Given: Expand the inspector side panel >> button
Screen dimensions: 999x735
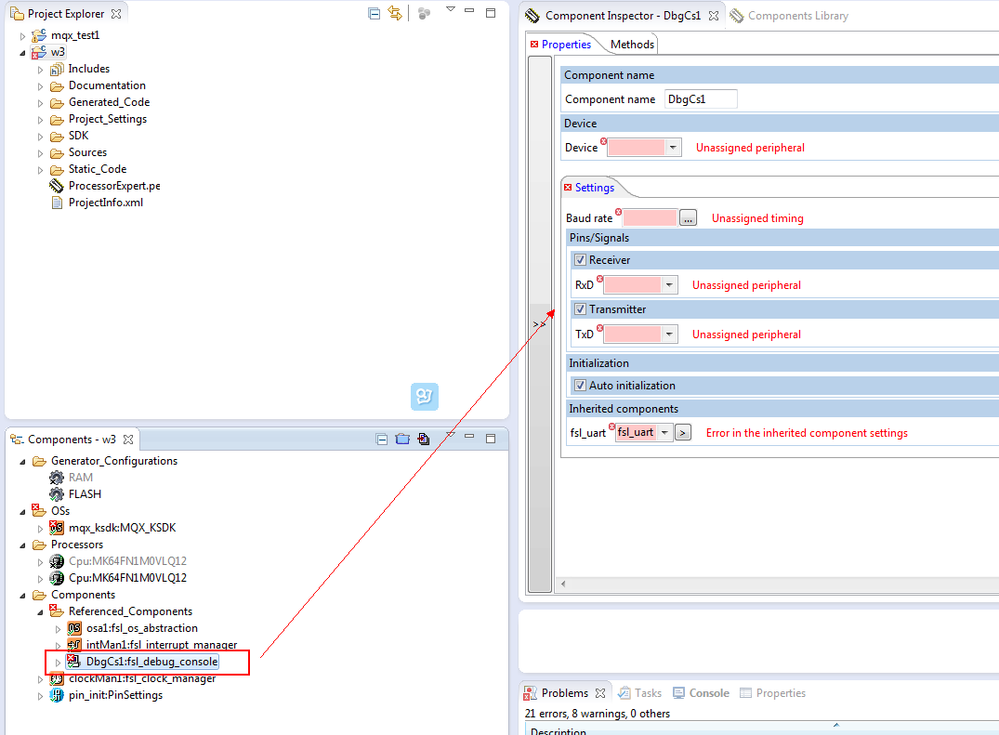Looking at the screenshot, I should (540, 324).
